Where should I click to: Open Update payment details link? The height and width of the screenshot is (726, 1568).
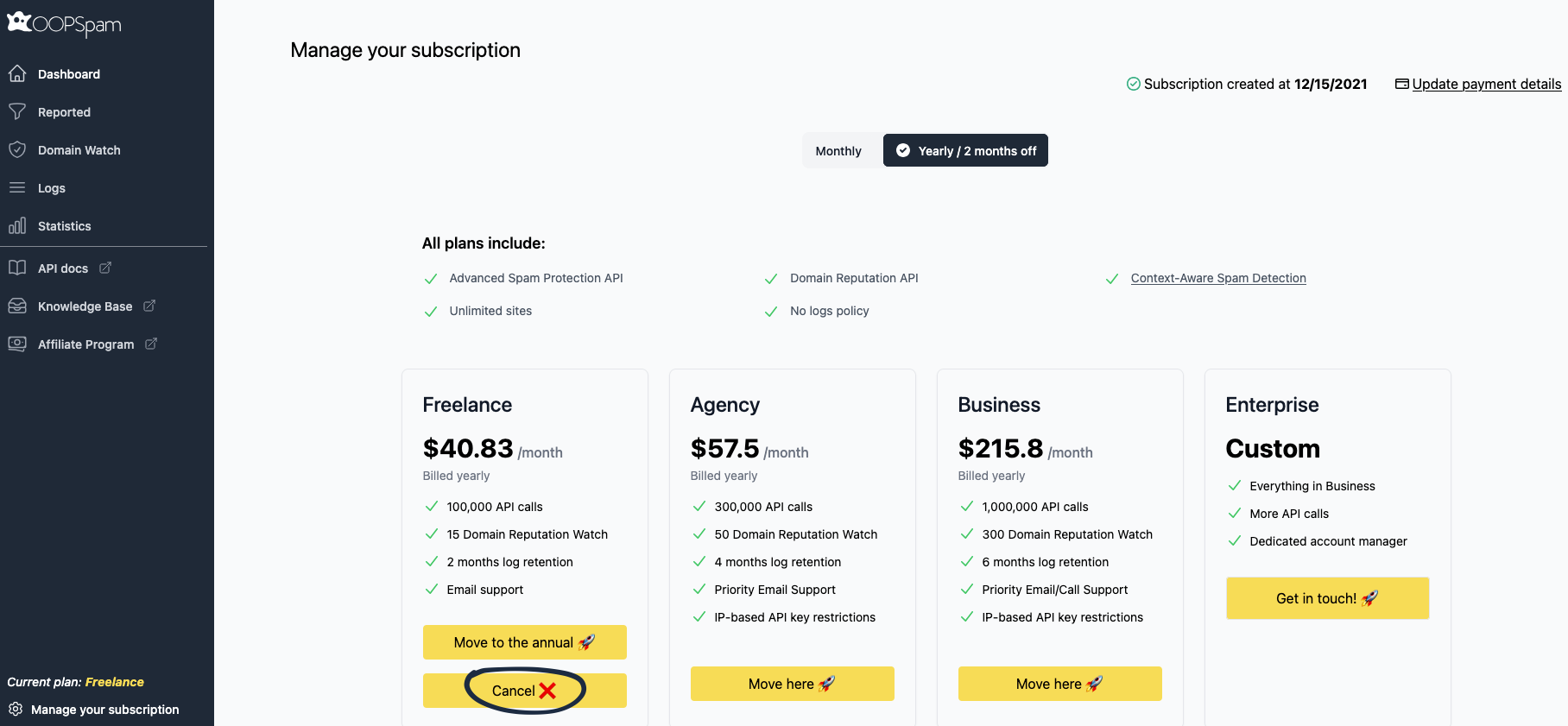[1486, 84]
